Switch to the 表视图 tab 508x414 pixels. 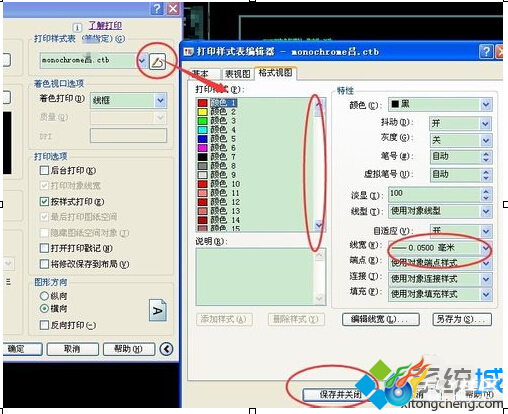point(237,74)
